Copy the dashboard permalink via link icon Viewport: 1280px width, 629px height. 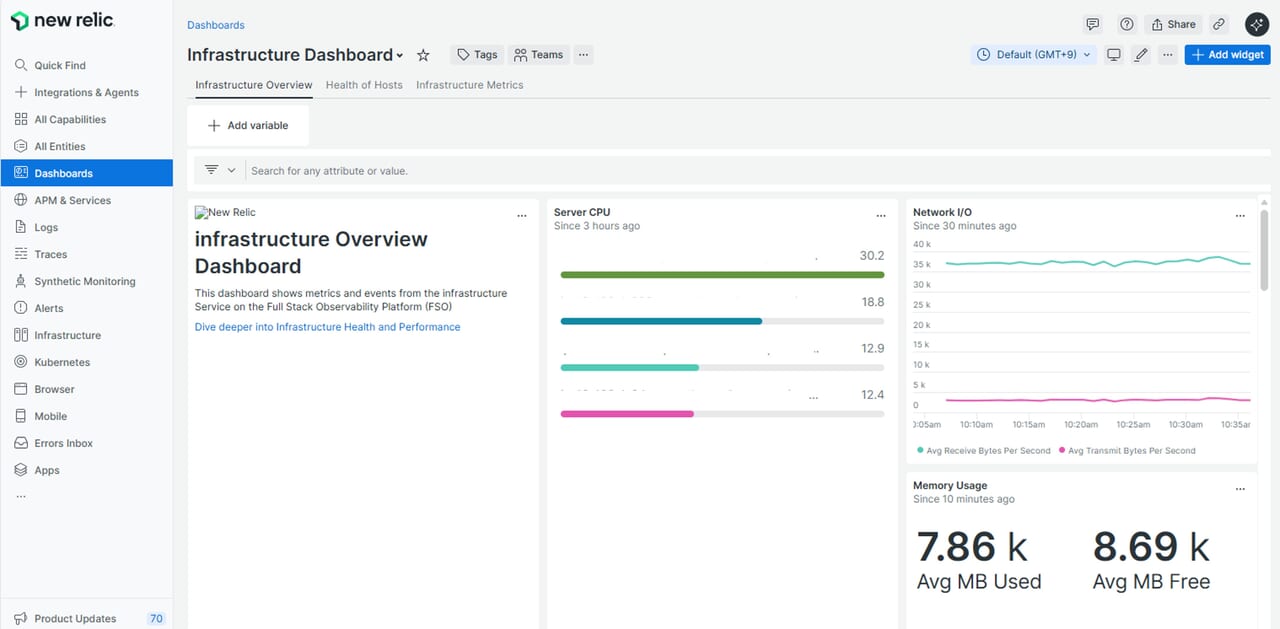1218,24
